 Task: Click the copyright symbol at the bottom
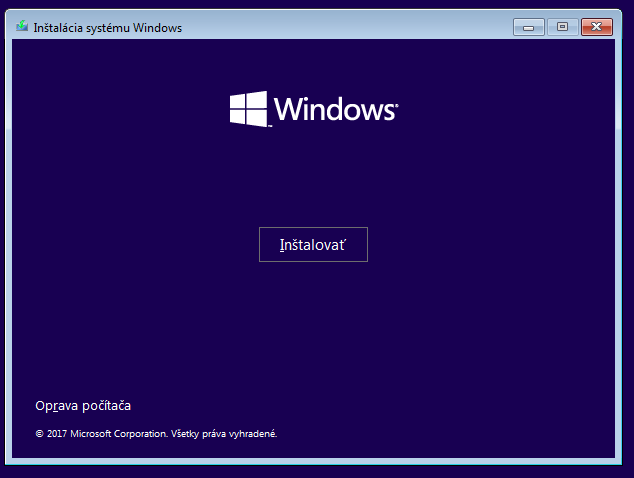pyautogui.click(x=39, y=434)
